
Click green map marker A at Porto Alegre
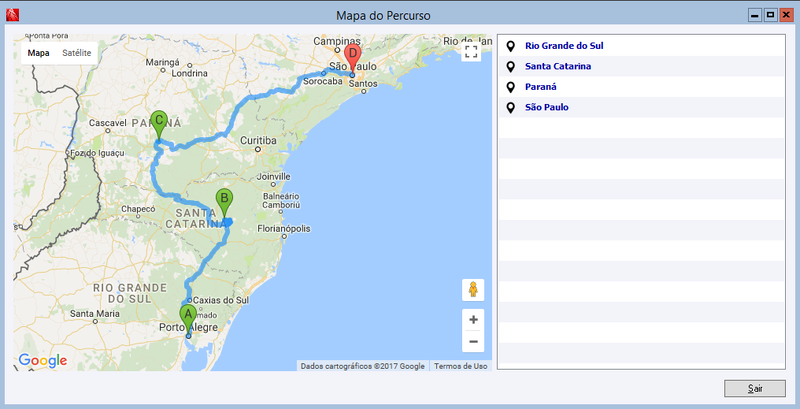(x=188, y=319)
